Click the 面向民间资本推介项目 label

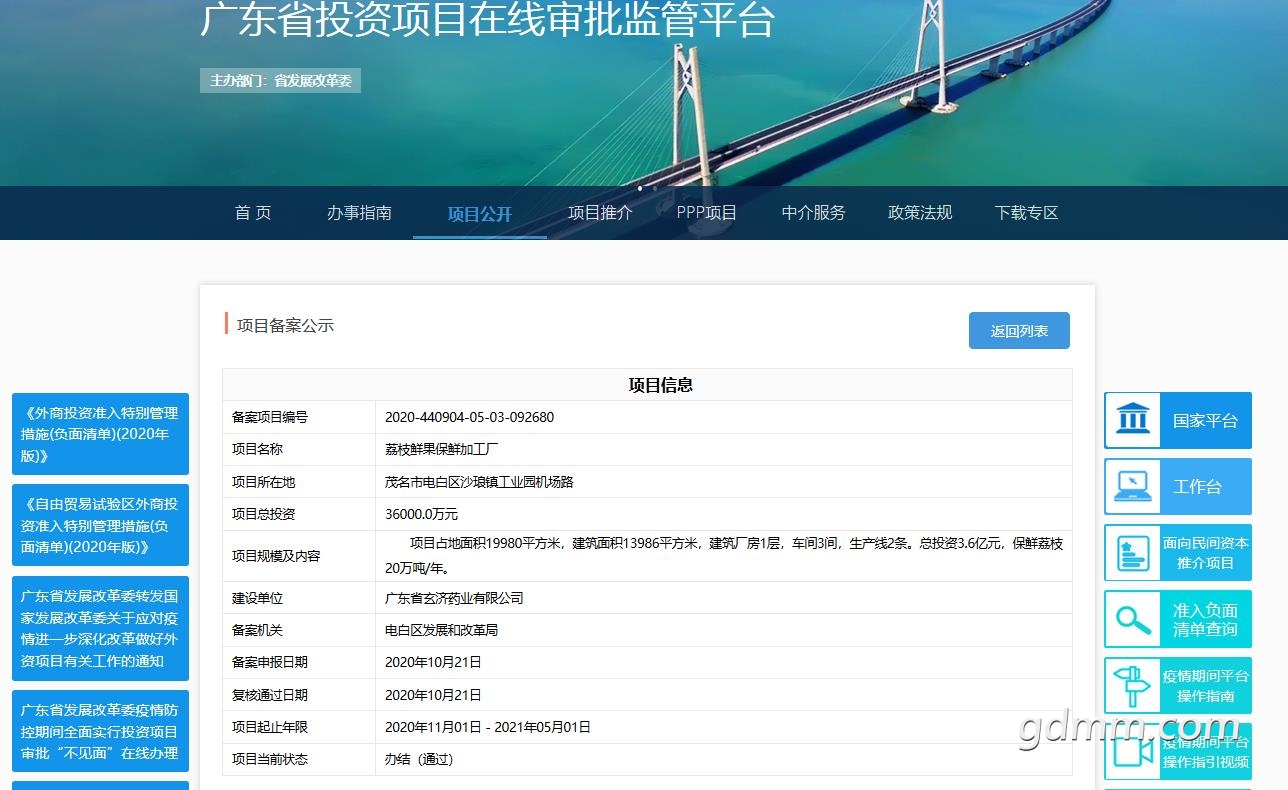click(x=1205, y=553)
